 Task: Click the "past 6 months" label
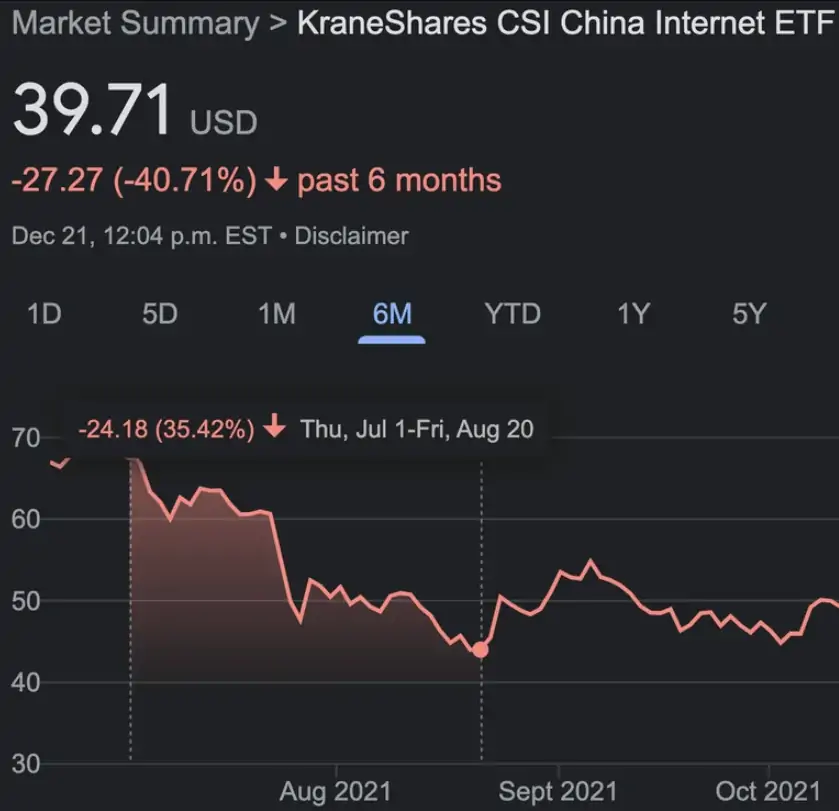pos(400,181)
